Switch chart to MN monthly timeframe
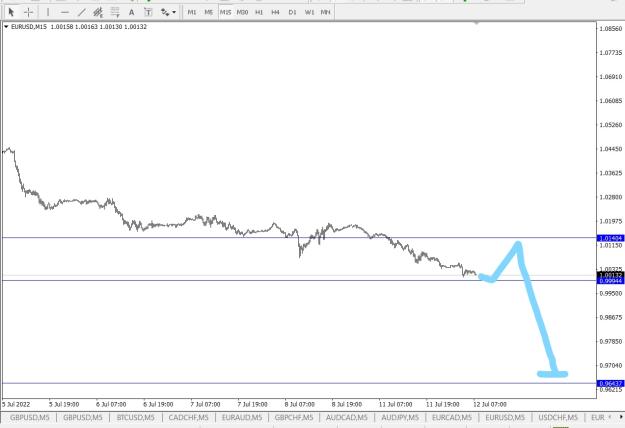The image size is (625, 428). [325, 12]
